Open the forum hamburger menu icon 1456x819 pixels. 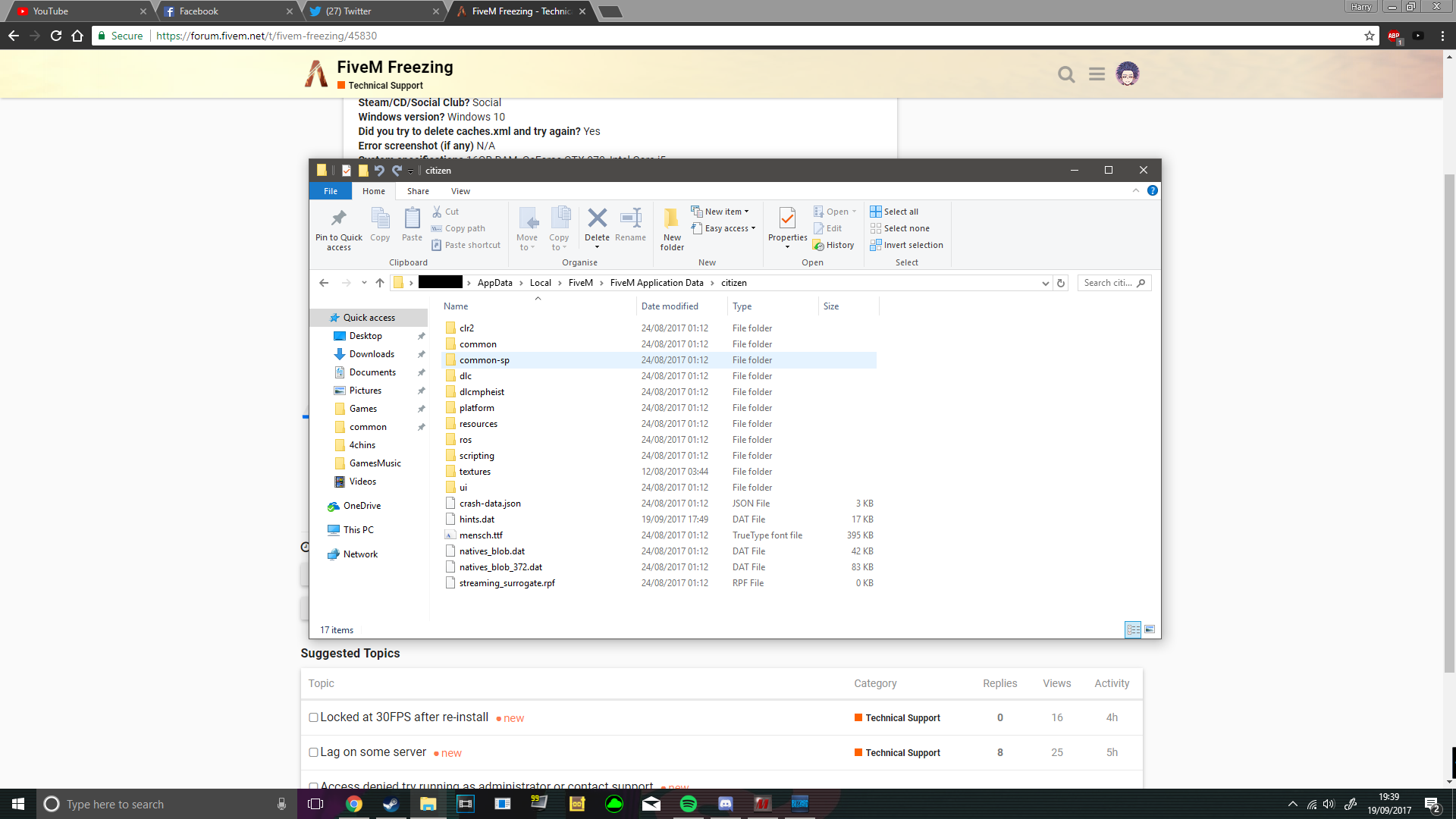(1097, 74)
